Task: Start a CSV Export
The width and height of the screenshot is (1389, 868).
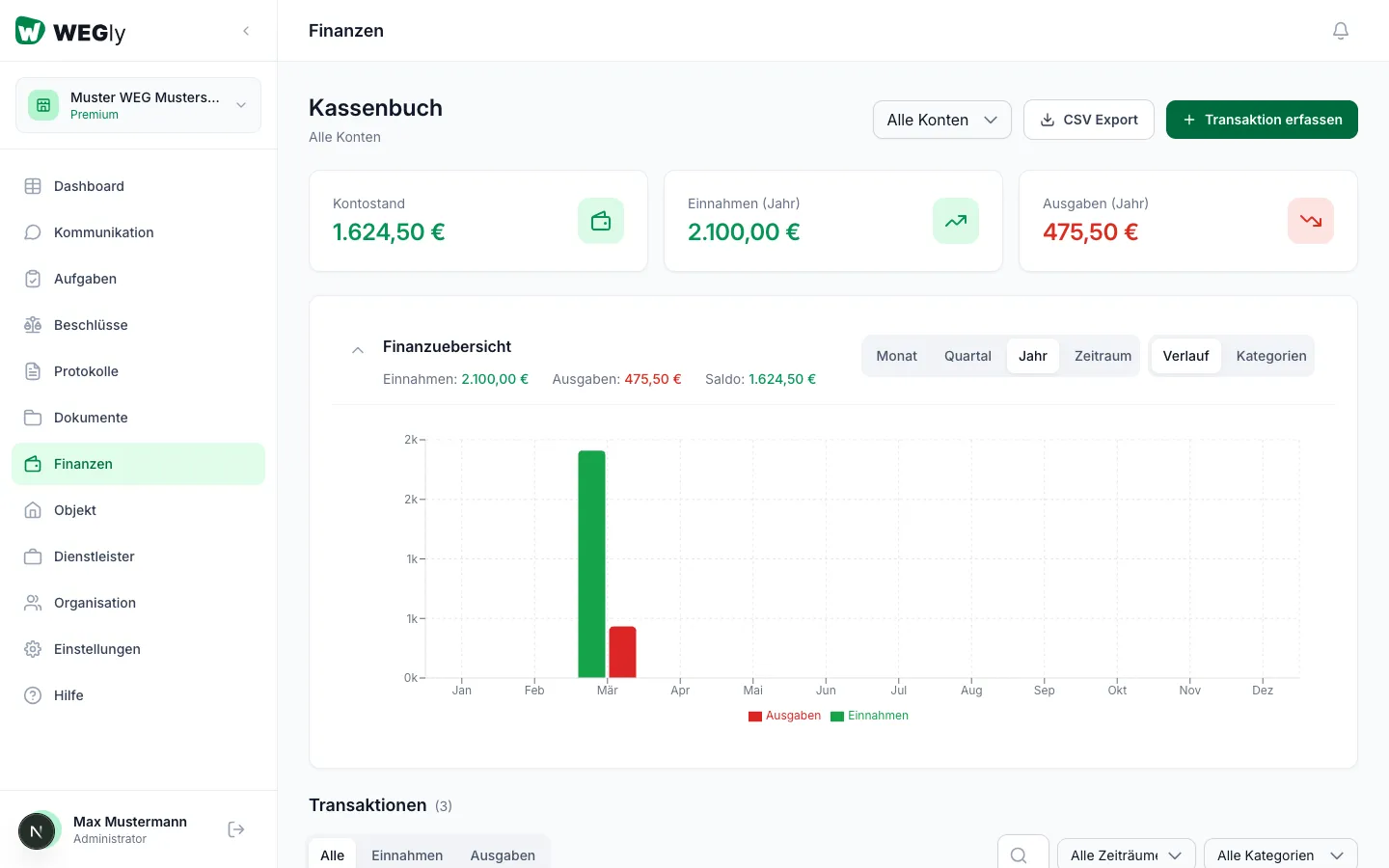Action: [1088, 120]
